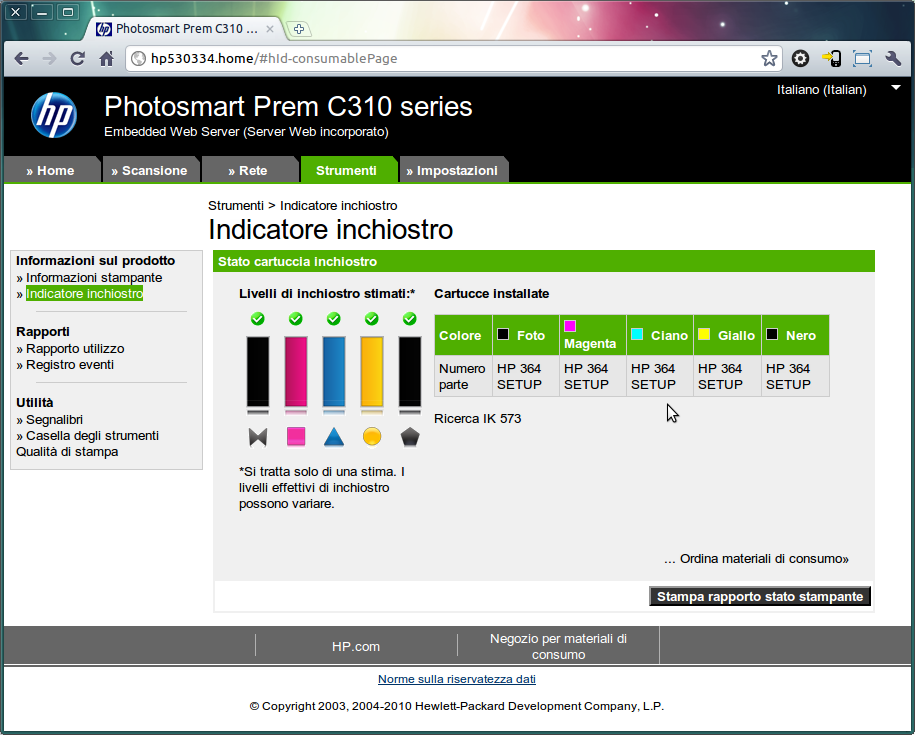The image size is (915, 735).
Task: Click the Magenta color swatch in table
Action: [x=570, y=326]
